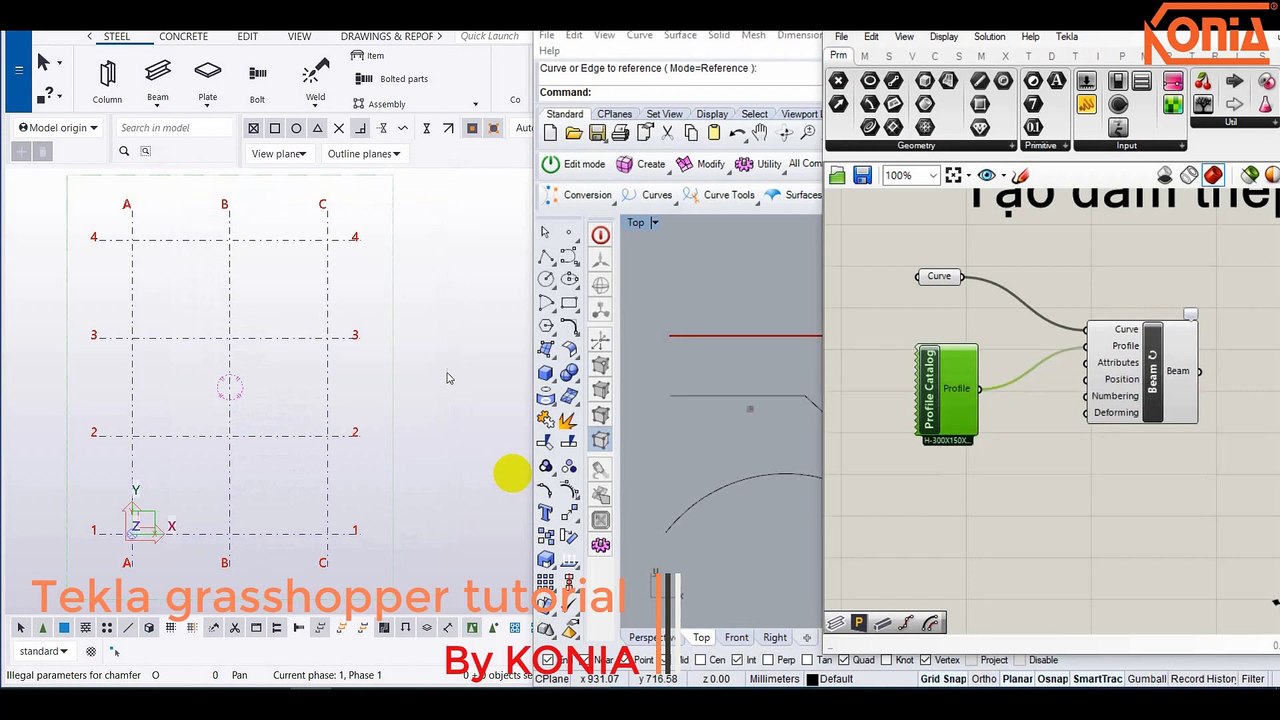
Task: Click the Grasshopper save file icon
Action: [x=862, y=176]
